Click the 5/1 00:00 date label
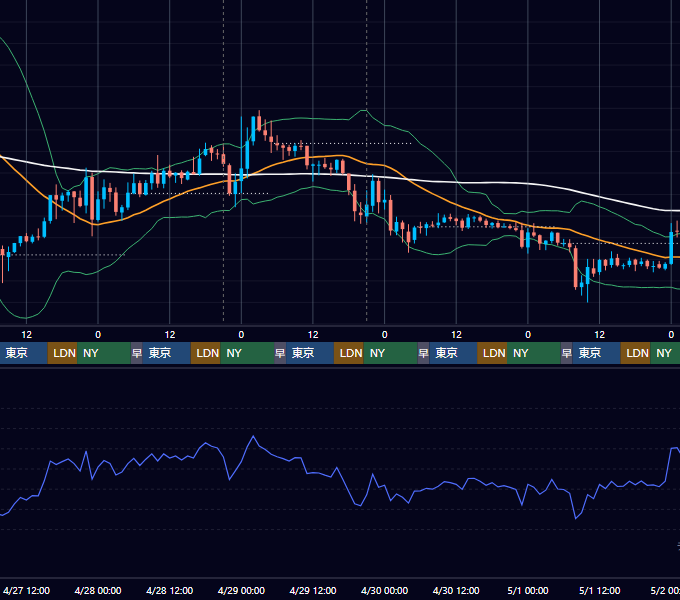This screenshot has width=680, height=600. click(528, 590)
